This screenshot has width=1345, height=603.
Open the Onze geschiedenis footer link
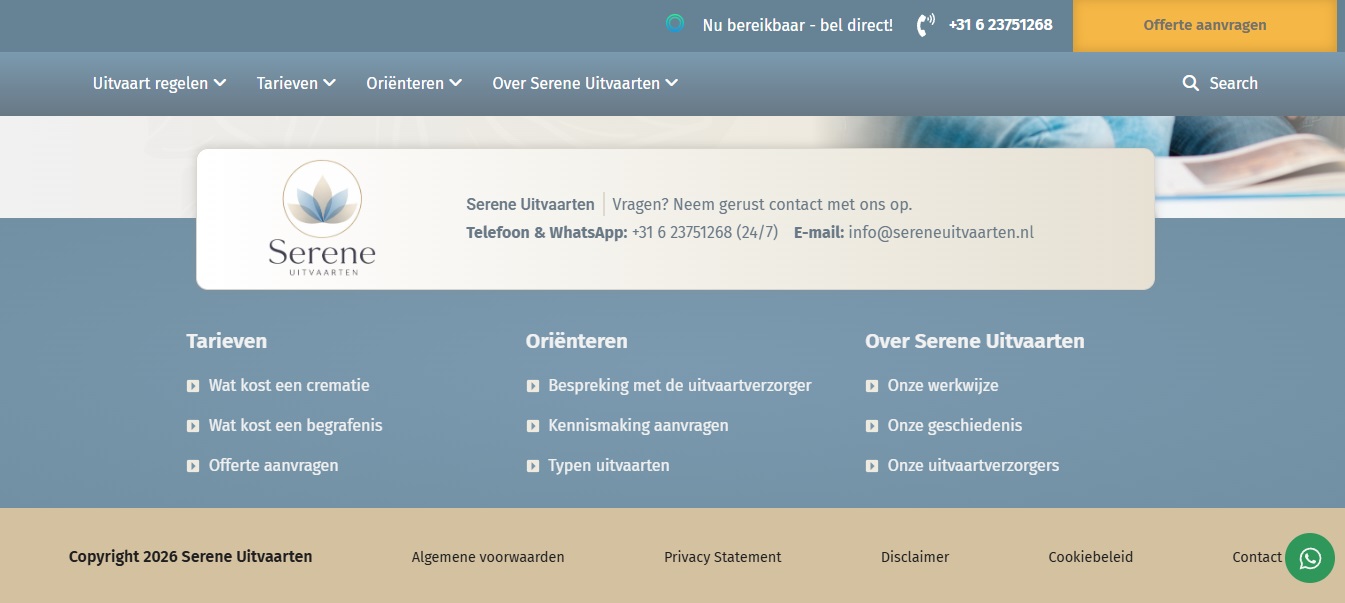(954, 425)
